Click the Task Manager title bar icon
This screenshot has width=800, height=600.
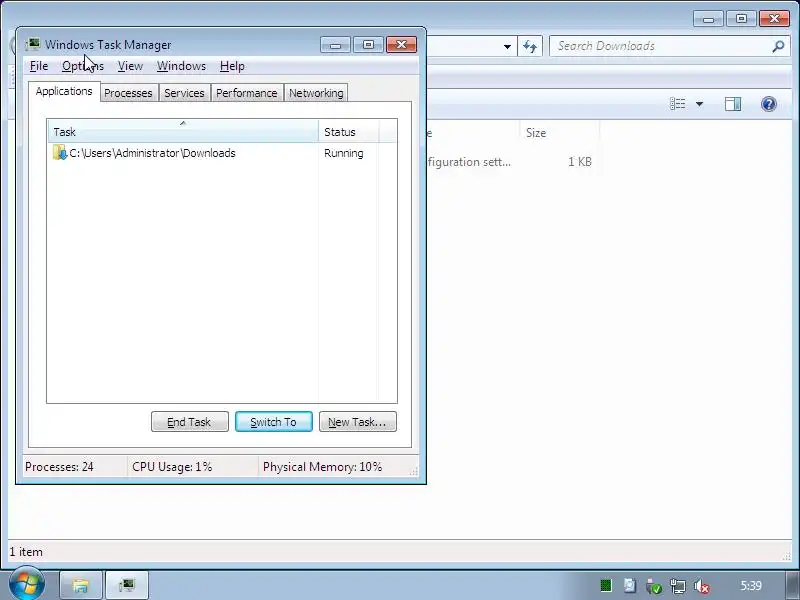click(x=33, y=44)
